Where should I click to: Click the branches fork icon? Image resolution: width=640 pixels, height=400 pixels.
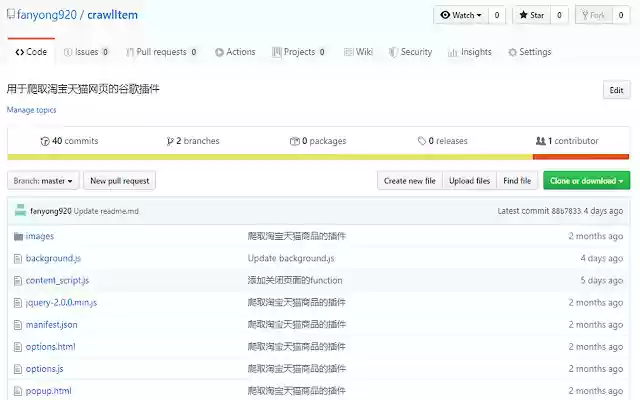(170, 141)
